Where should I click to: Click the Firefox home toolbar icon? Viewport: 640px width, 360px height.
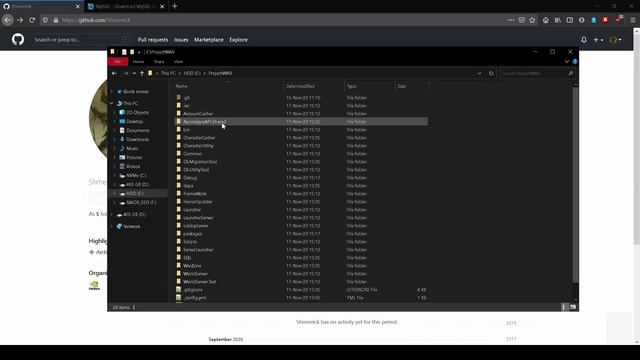(546, 20)
